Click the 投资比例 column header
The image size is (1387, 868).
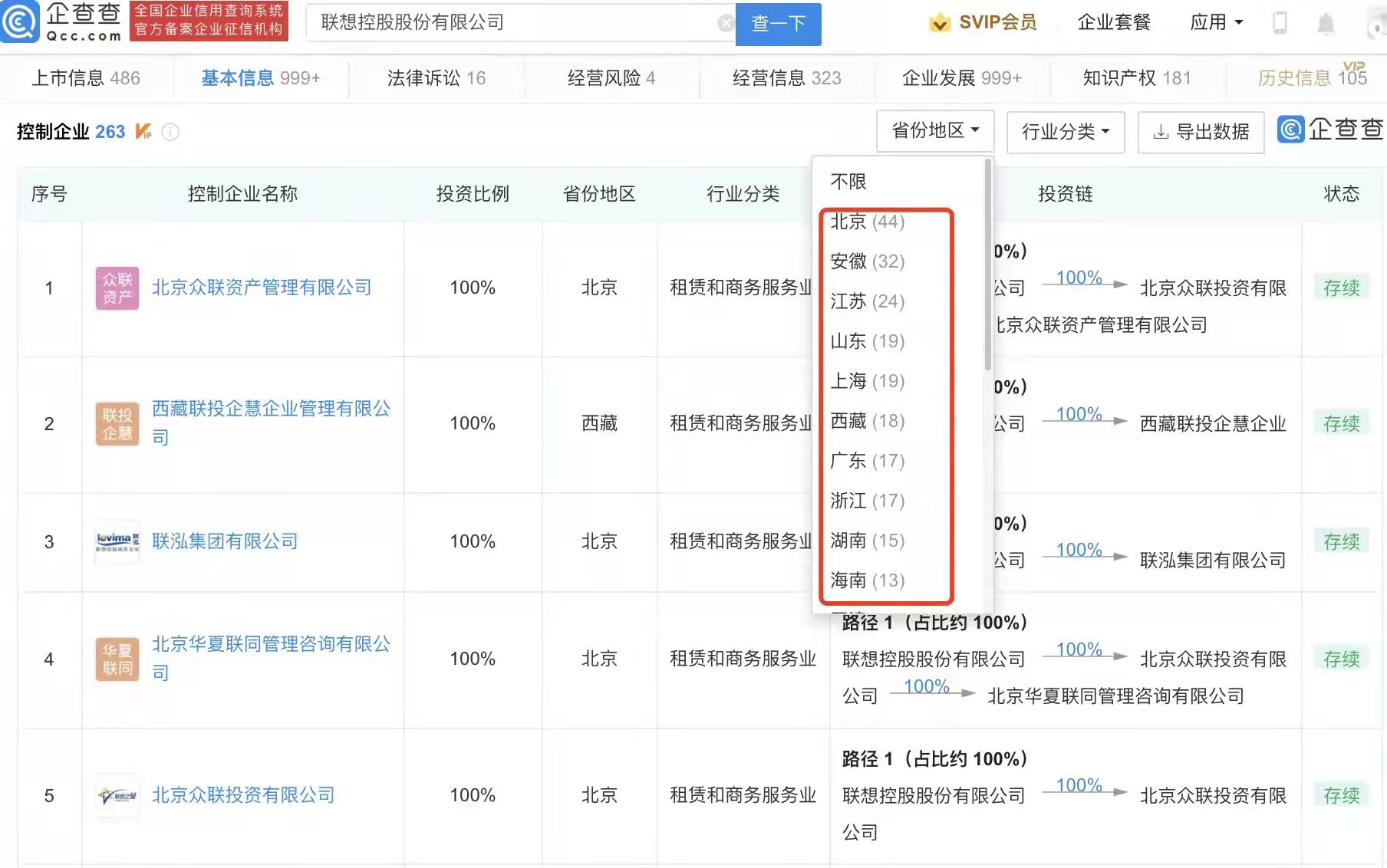473,194
